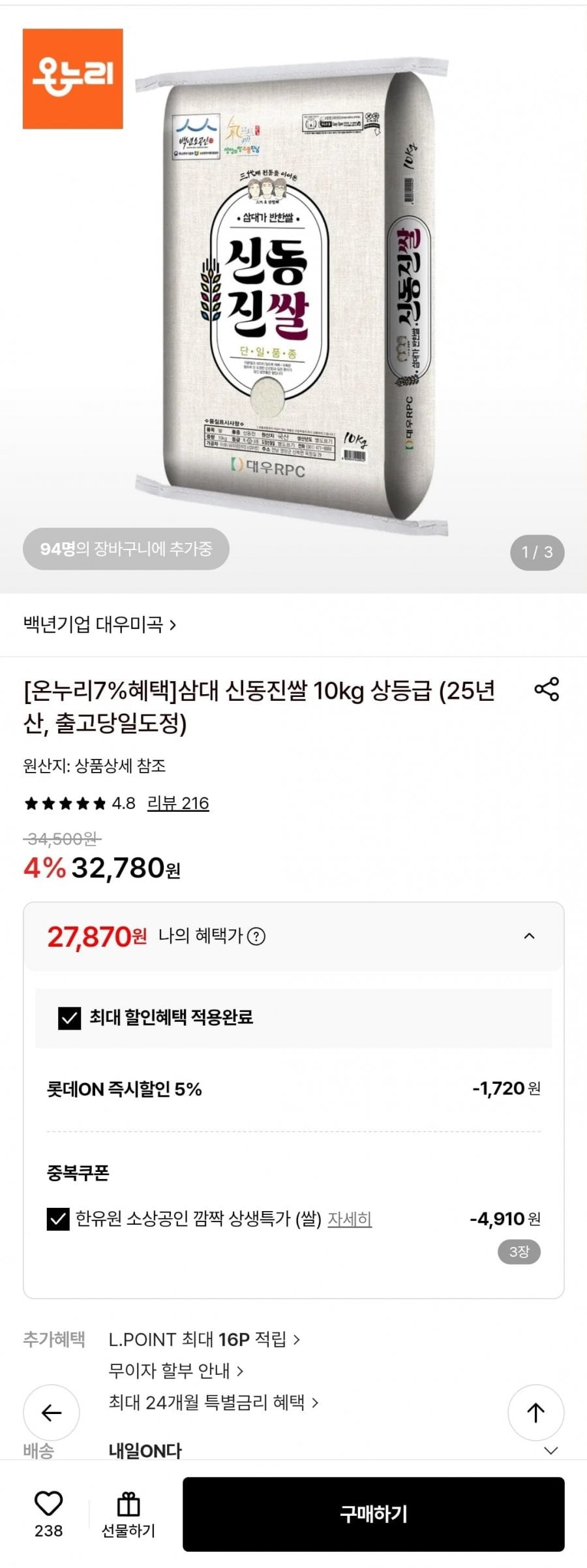
Task: Tap the scroll-to-top arrow button
Action: (x=535, y=1413)
